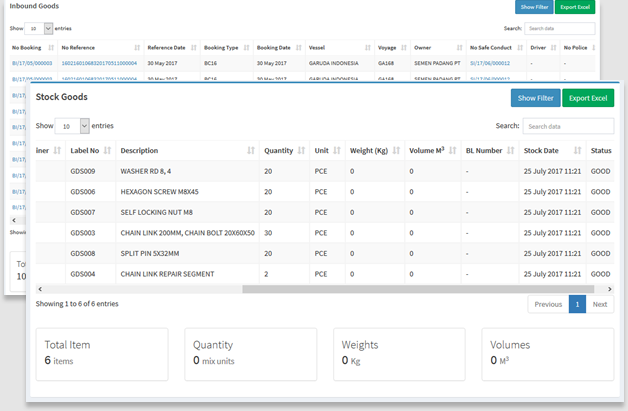Screen dimensions: 628x411
Task: Sort Inbound Goods by Booking Date column
Action: (279, 48)
